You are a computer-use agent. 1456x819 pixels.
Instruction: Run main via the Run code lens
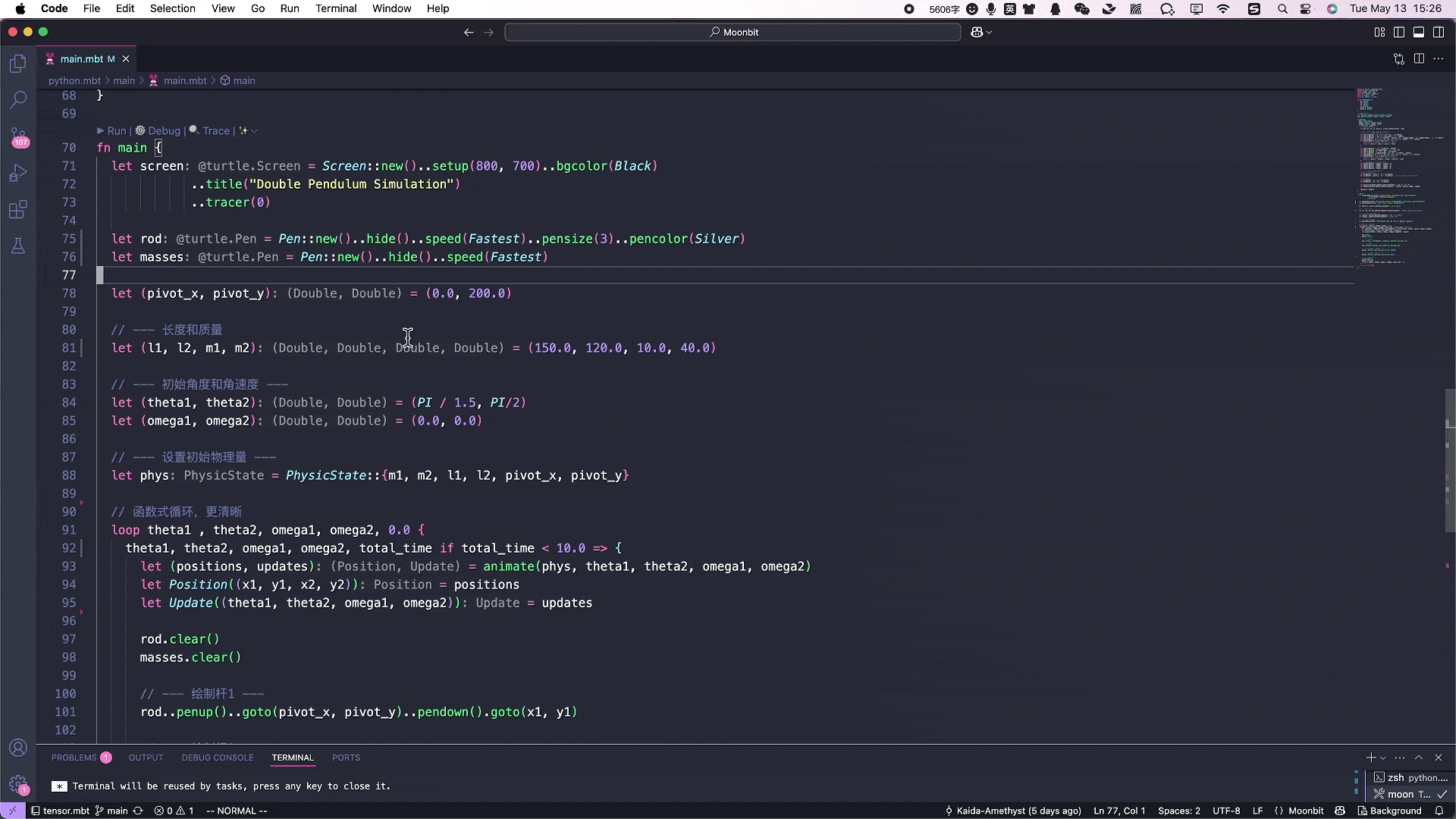coord(115,130)
